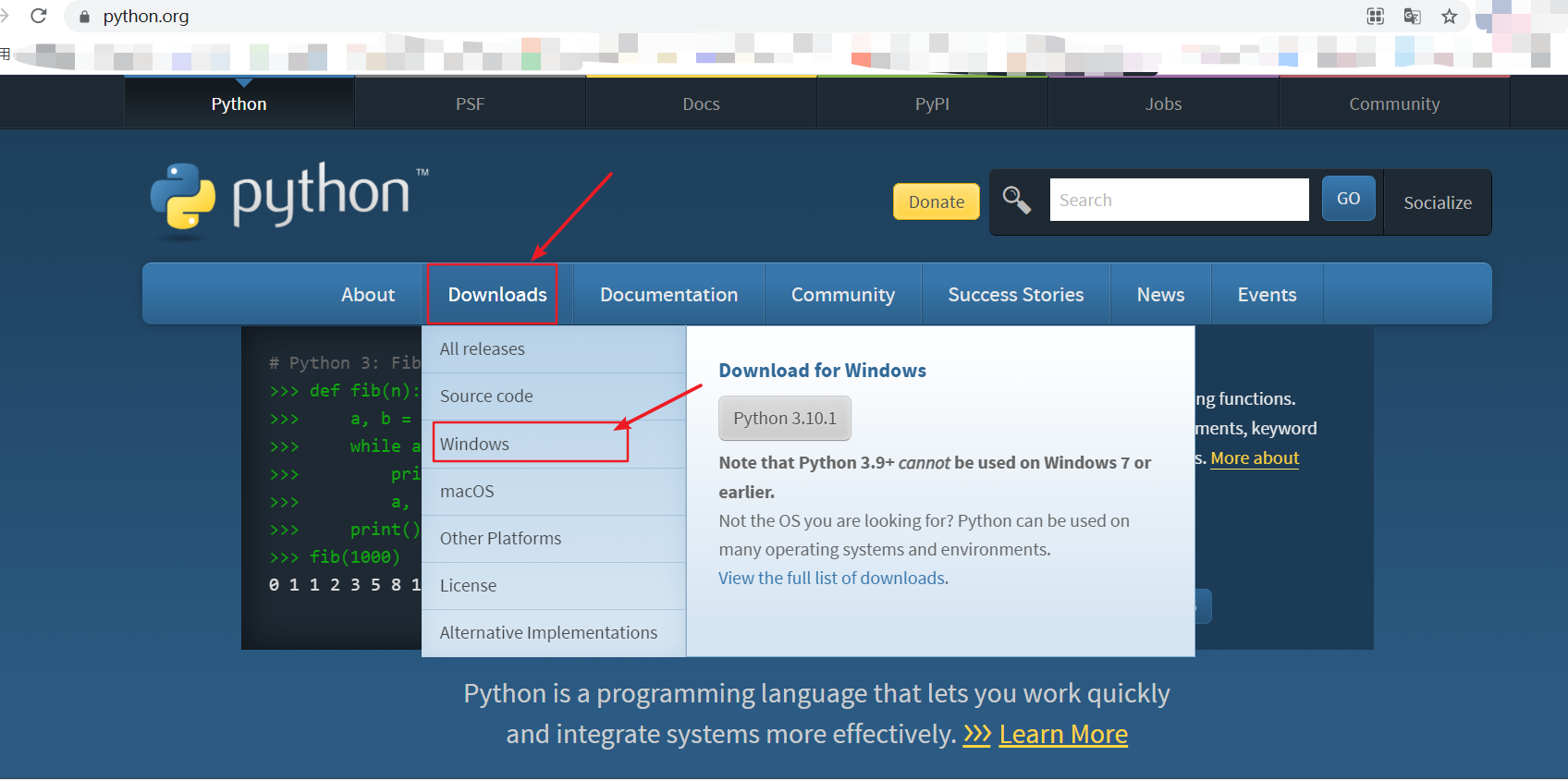The height and width of the screenshot is (781, 1568).
Task: Select Source code in Downloads menu
Action: pyautogui.click(x=553, y=397)
